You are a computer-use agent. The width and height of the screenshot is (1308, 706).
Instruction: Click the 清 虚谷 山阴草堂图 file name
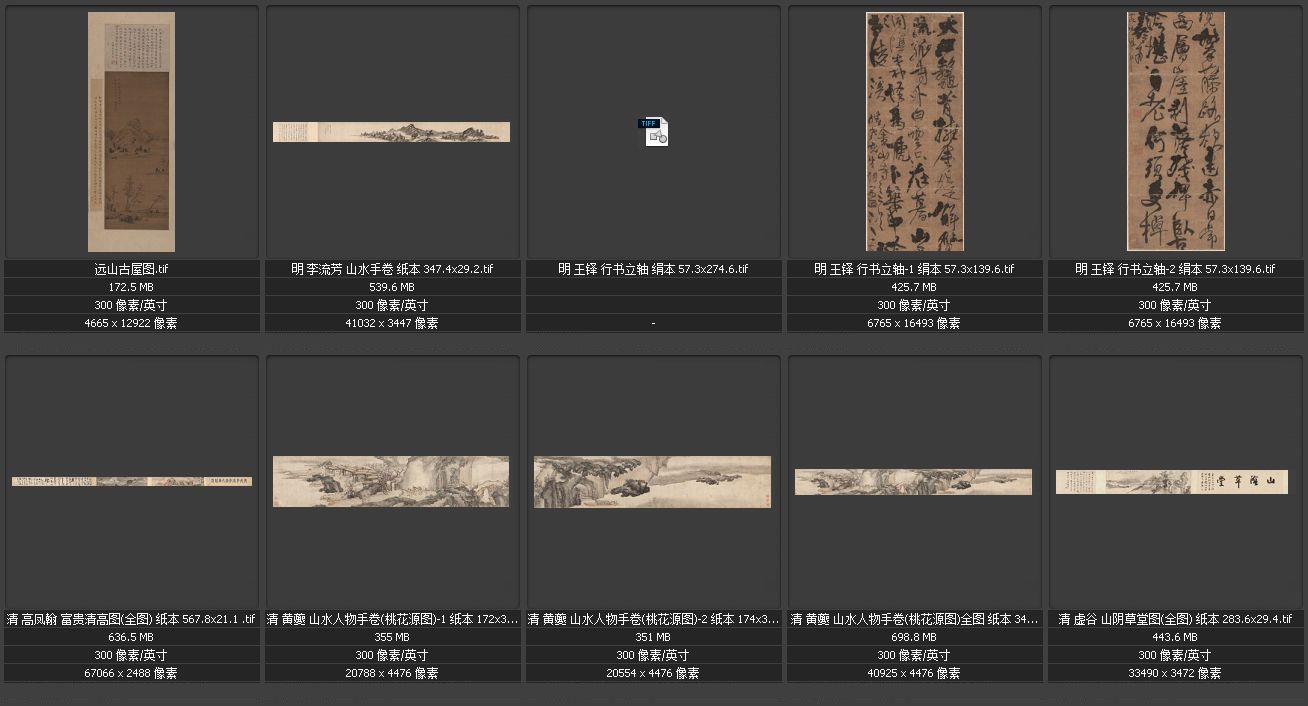coord(1175,619)
